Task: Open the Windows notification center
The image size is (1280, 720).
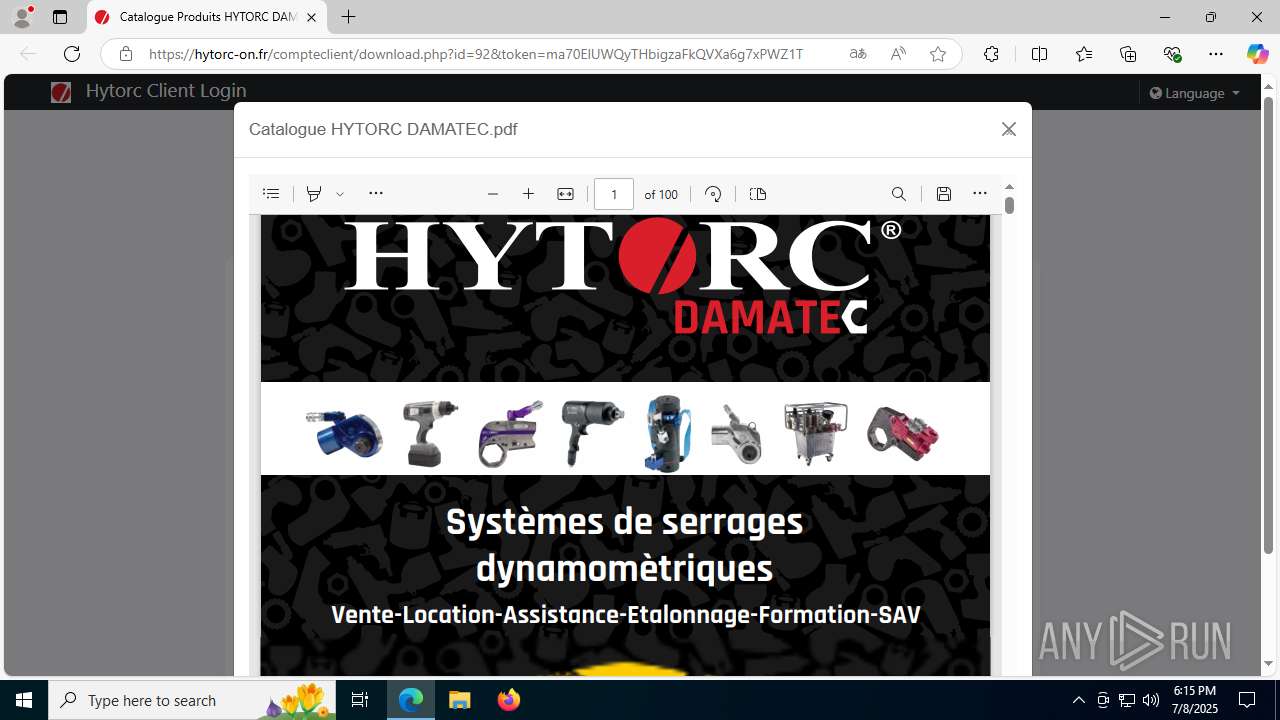Action: click(1247, 700)
